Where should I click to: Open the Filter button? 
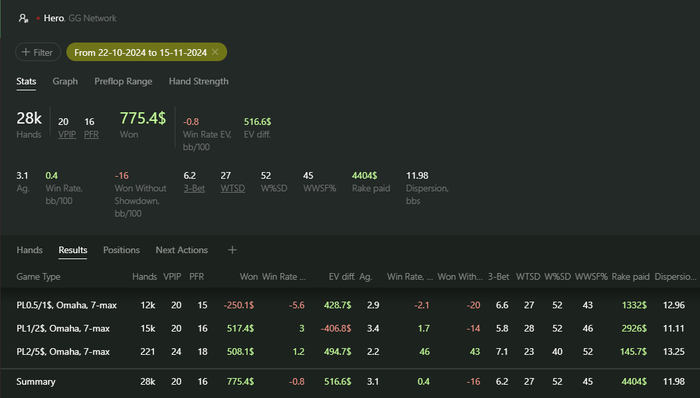[38, 52]
